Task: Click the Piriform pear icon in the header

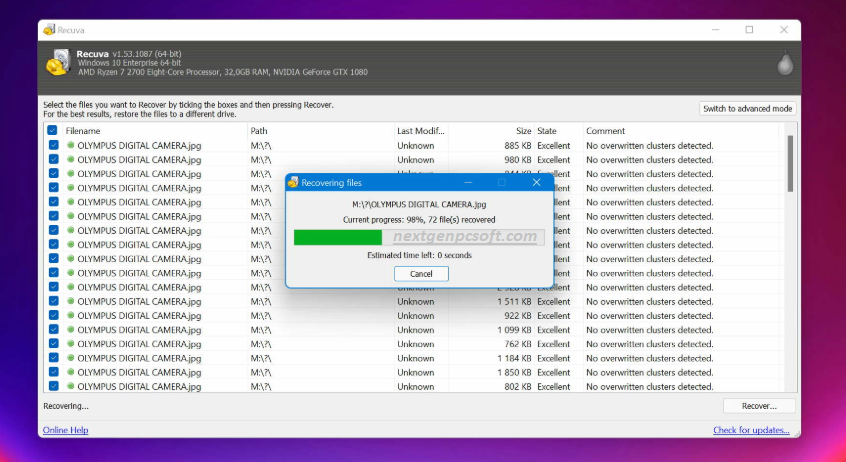Action: pyautogui.click(x=785, y=63)
